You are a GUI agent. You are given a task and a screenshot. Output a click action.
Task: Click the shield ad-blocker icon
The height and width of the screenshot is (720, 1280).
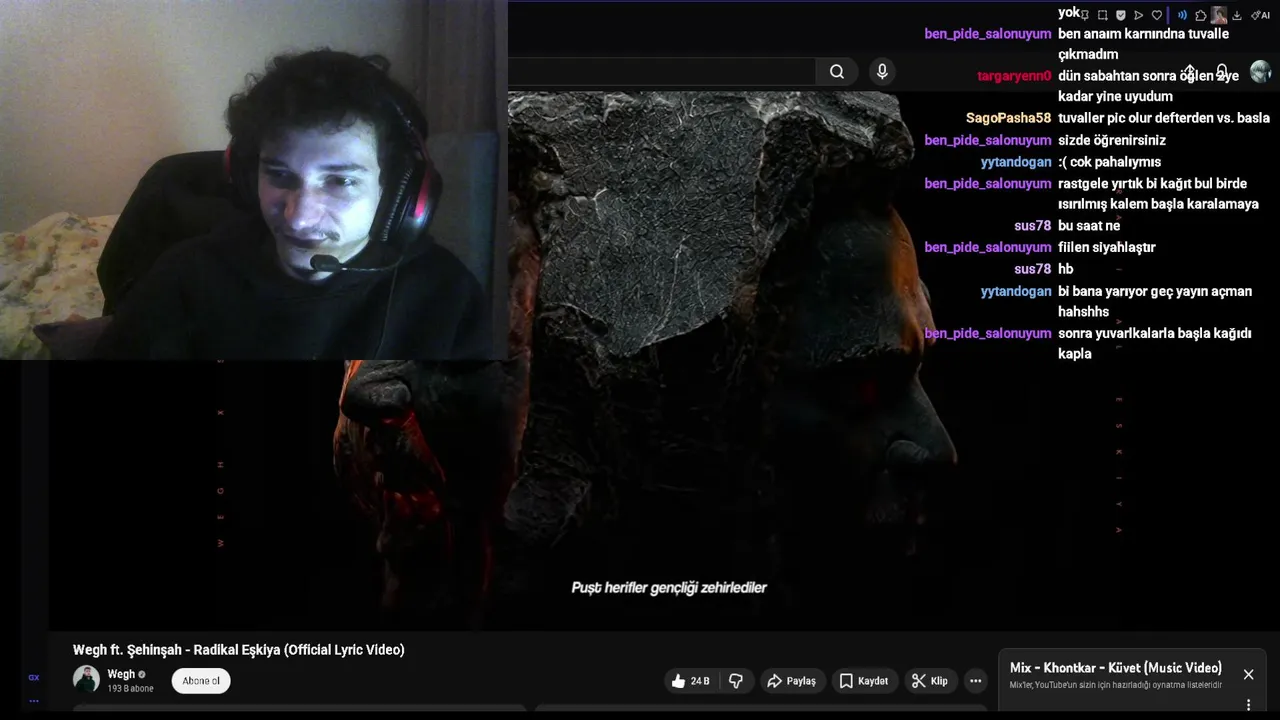(1121, 15)
